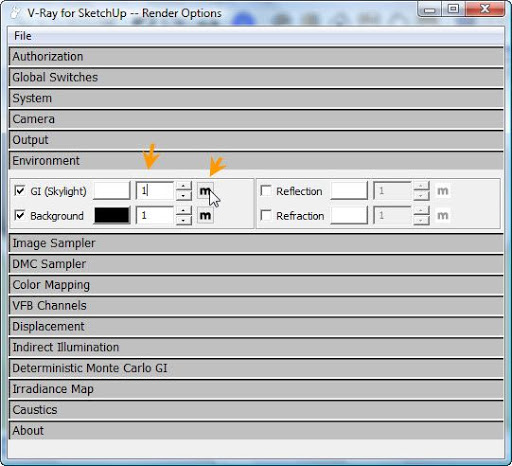Expand the Global Switches rollout
This screenshot has height=466, width=512.
pos(256,77)
